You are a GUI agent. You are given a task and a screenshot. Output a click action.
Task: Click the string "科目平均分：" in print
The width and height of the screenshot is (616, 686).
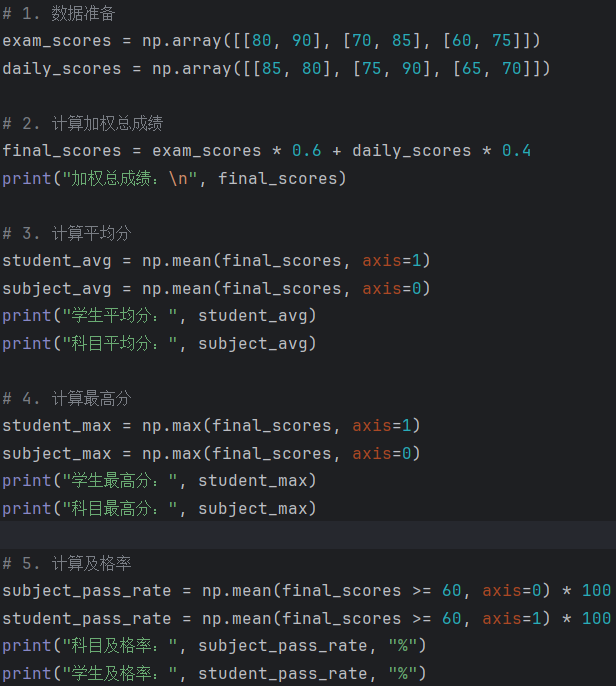click(120, 343)
